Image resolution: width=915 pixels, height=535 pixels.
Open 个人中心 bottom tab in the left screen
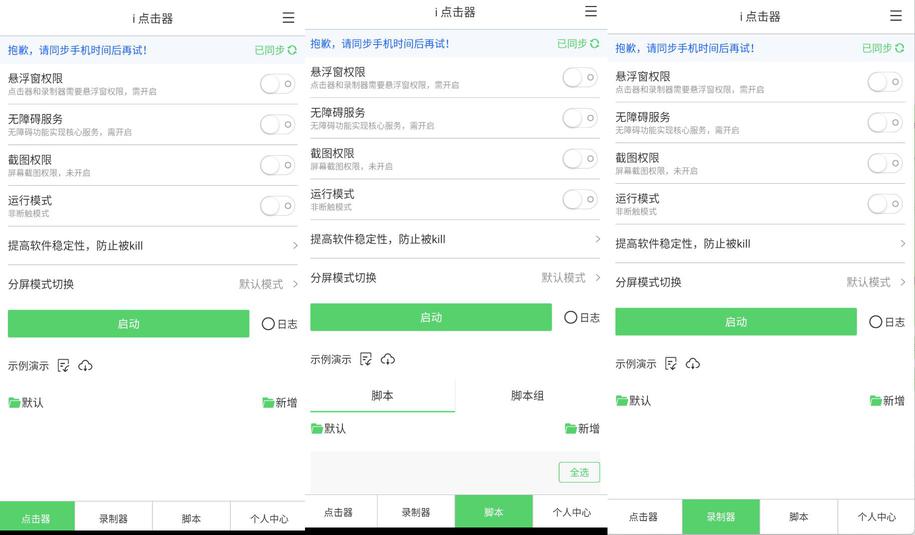point(268,518)
